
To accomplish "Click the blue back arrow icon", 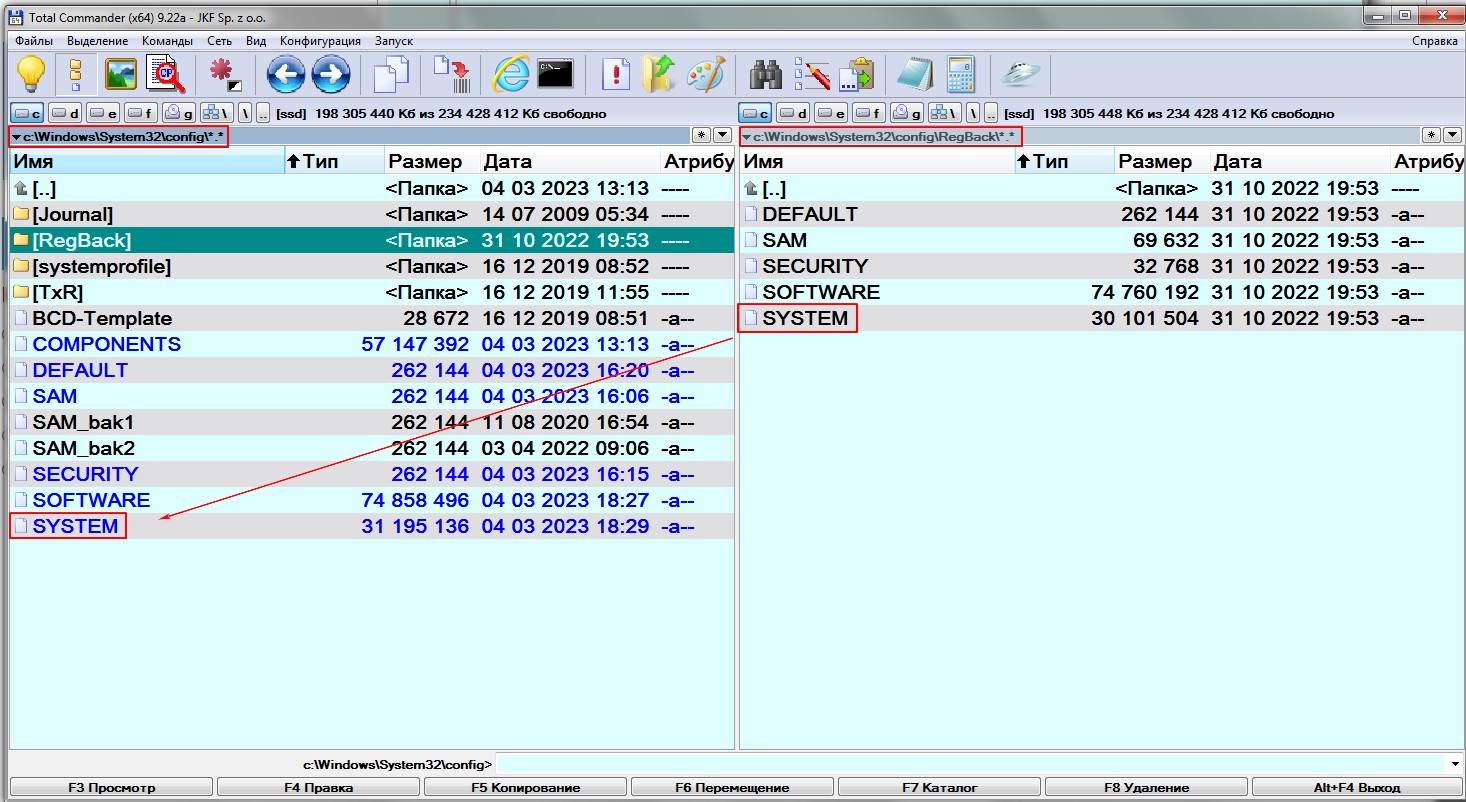I will [286, 75].
